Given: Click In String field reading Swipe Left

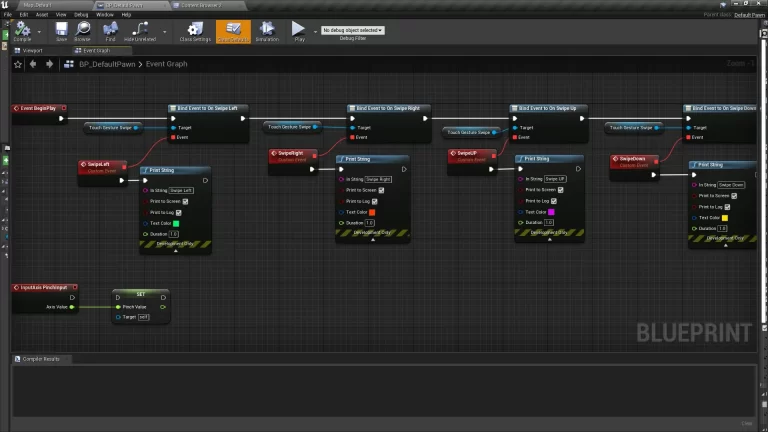Looking at the screenshot, I should [x=181, y=191].
